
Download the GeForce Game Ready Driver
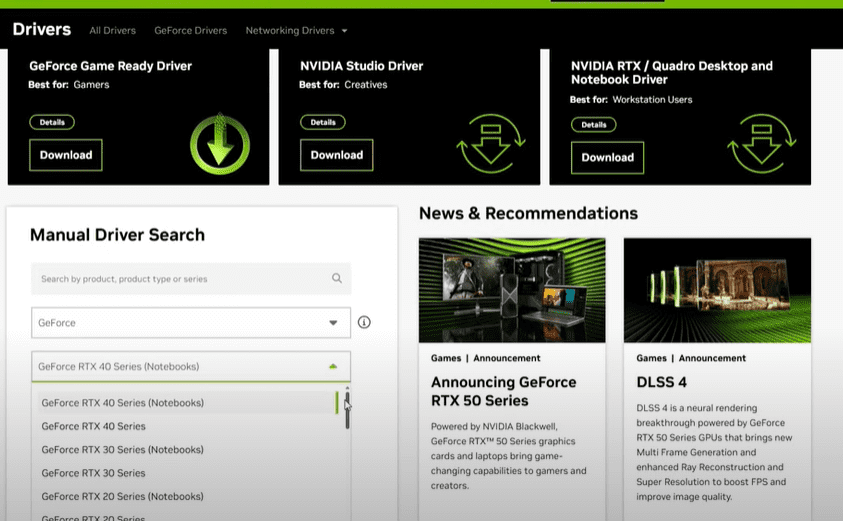point(66,155)
